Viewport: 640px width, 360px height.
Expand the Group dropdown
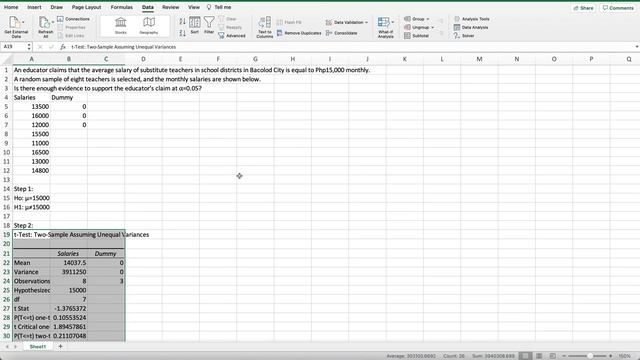pyautogui.click(x=428, y=19)
